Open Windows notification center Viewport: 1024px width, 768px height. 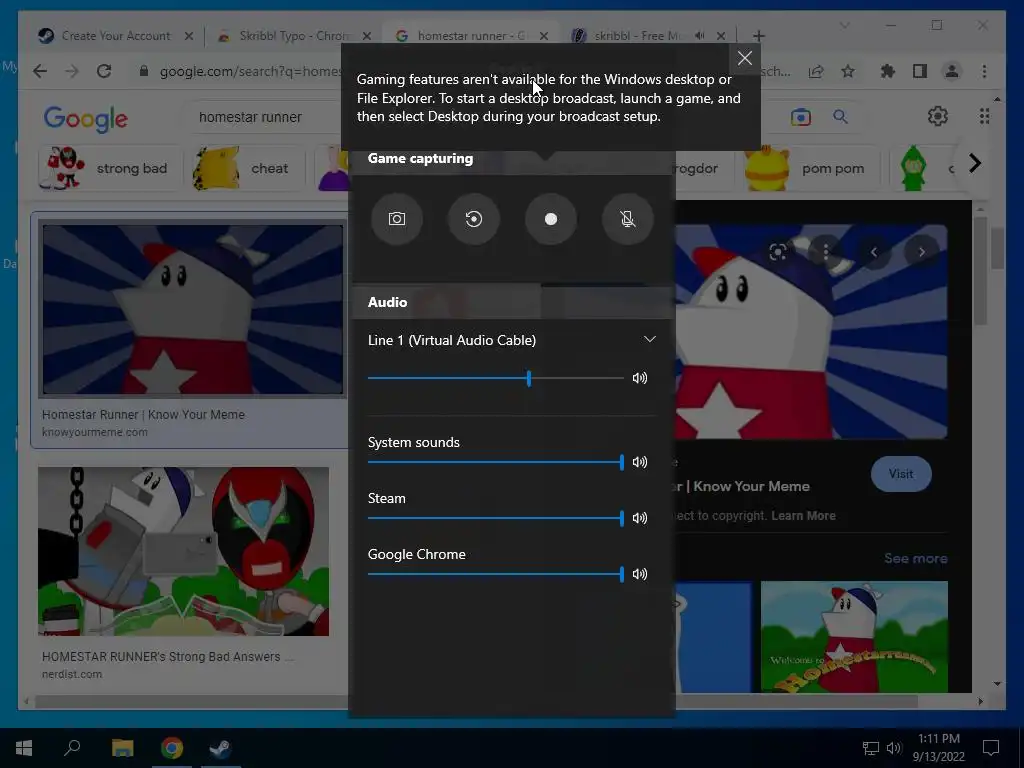[991, 748]
